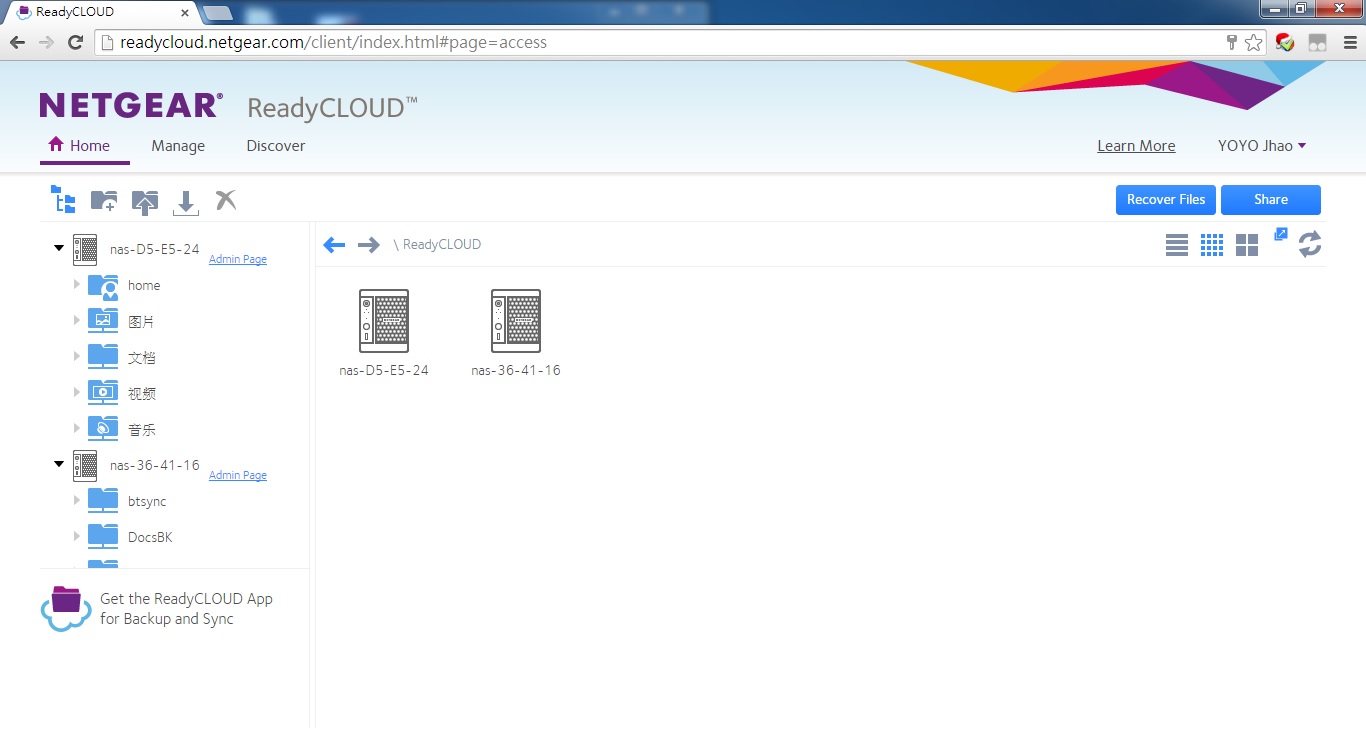Open the Discover tab
The image size is (1366, 753).
276,145
